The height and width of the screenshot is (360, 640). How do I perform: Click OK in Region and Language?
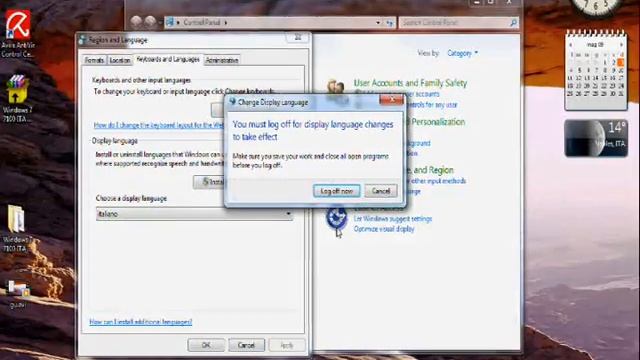(206, 345)
